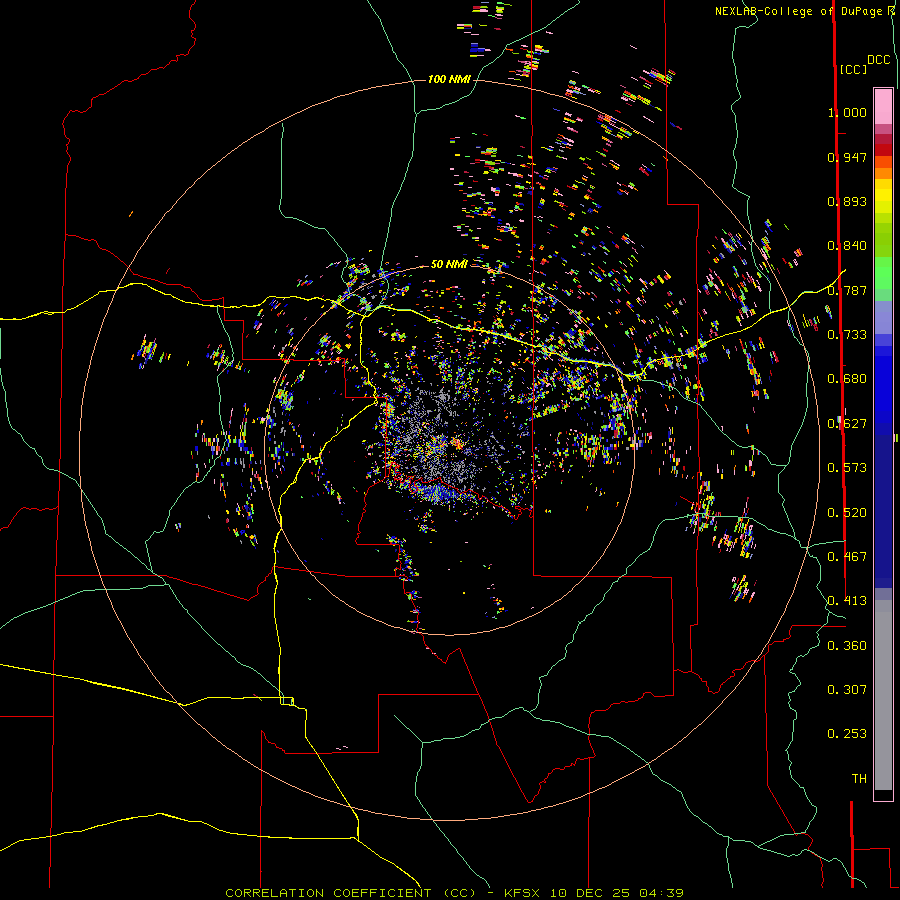900x900 pixels.
Task: Click the 0.307 scale value
Action: pyautogui.click(x=847, y=690)
